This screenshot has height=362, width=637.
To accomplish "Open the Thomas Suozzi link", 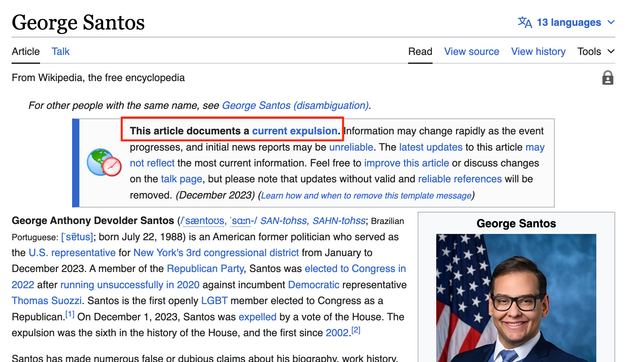I will [46, 301].
